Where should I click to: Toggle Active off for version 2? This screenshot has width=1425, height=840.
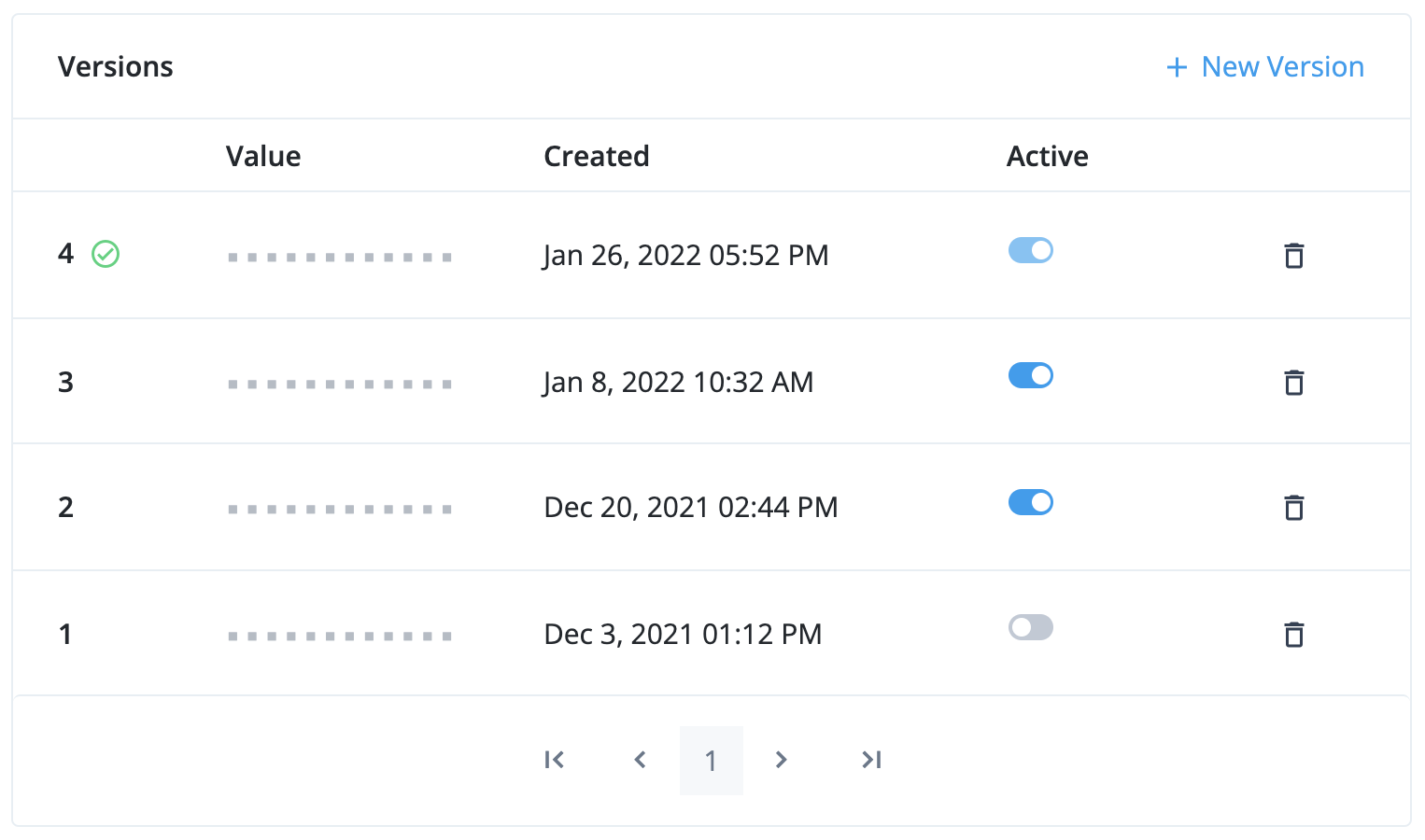tap(1030, 502)
